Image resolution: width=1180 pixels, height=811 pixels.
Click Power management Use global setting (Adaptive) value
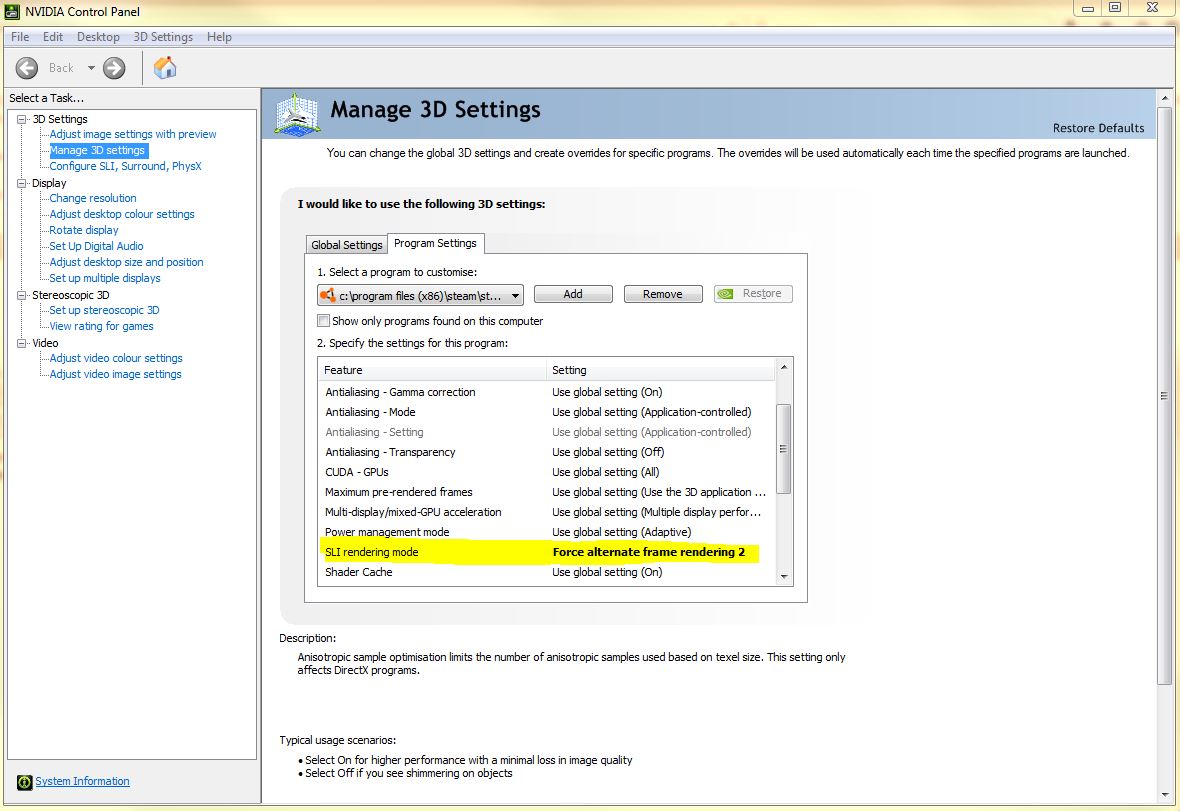pyautogui.click(x=622, y=532)
